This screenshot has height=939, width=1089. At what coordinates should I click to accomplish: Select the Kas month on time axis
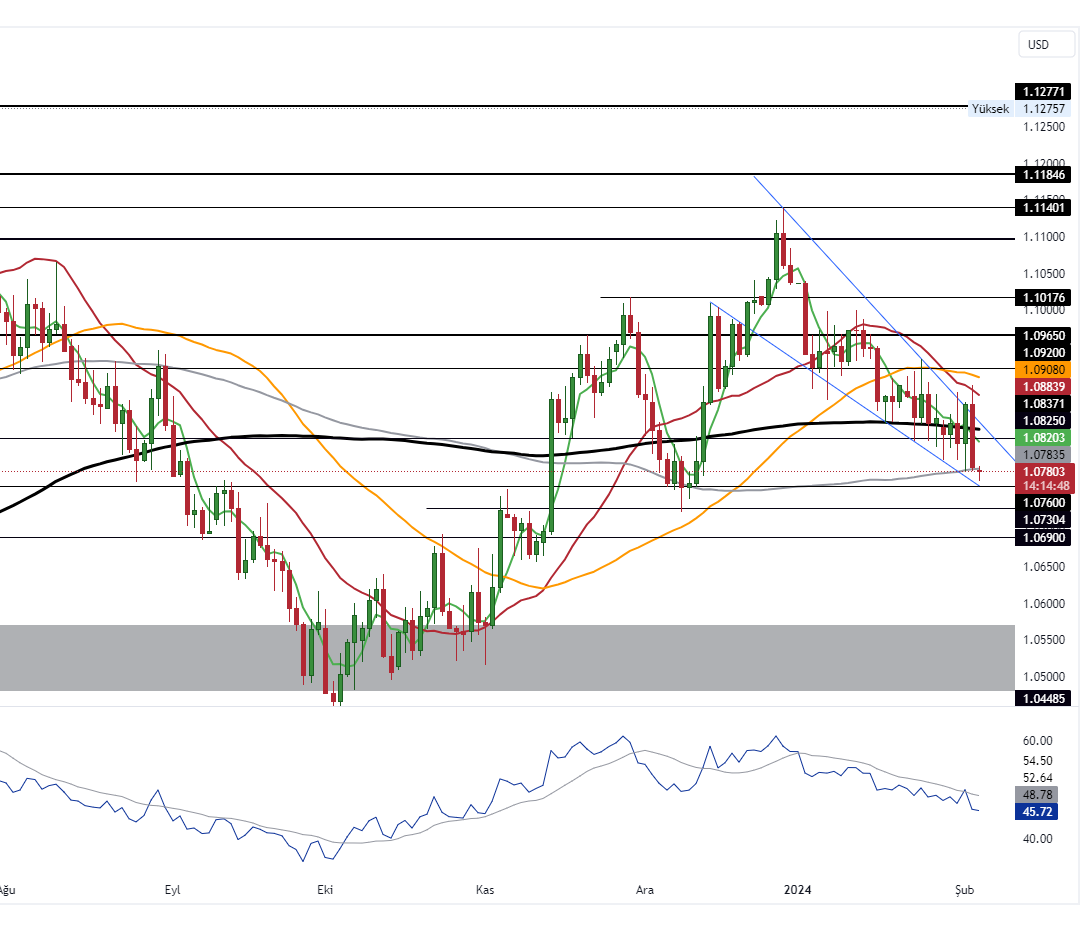pos(485,889)
